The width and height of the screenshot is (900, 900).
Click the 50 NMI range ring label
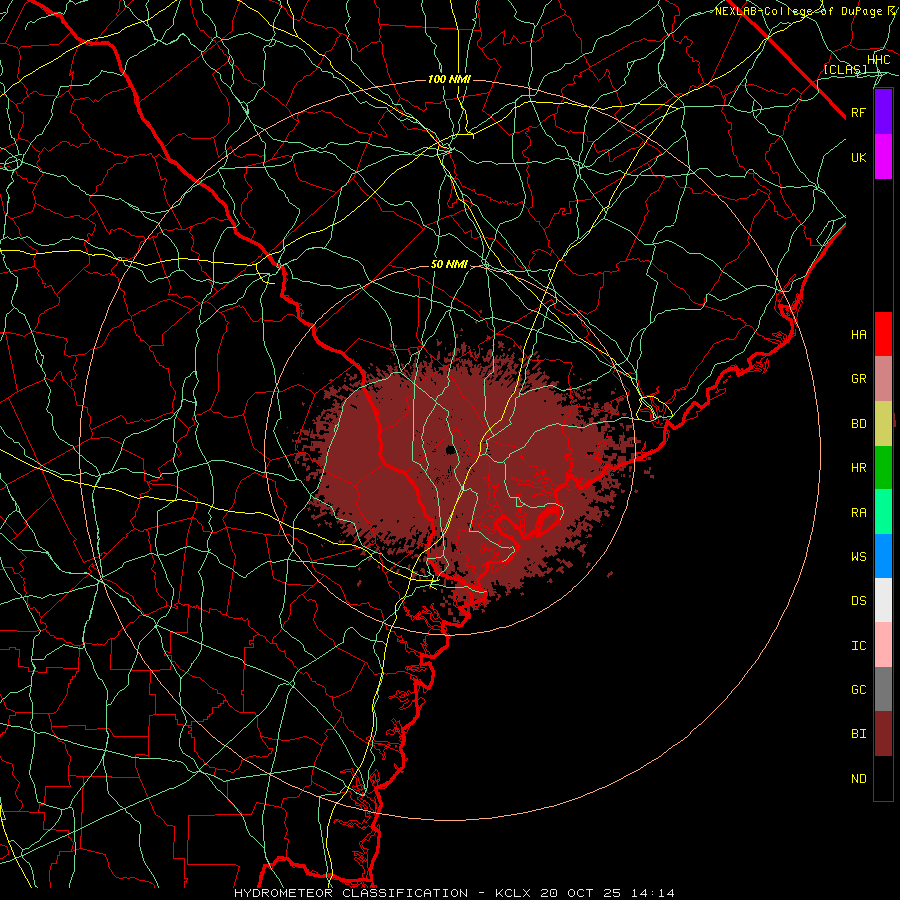tap(449, 265)
